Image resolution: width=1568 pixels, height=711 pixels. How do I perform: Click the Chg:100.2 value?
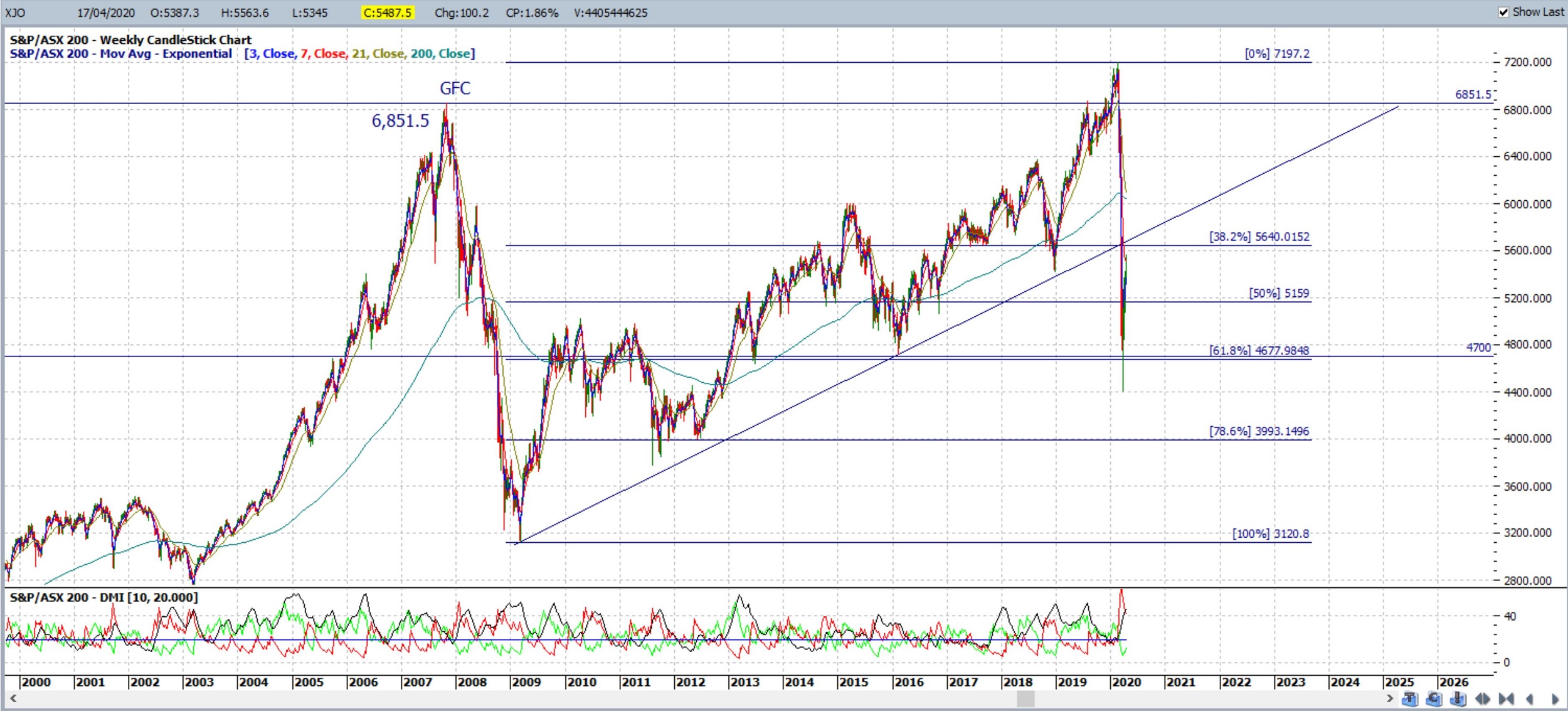(x=461, y=13)
